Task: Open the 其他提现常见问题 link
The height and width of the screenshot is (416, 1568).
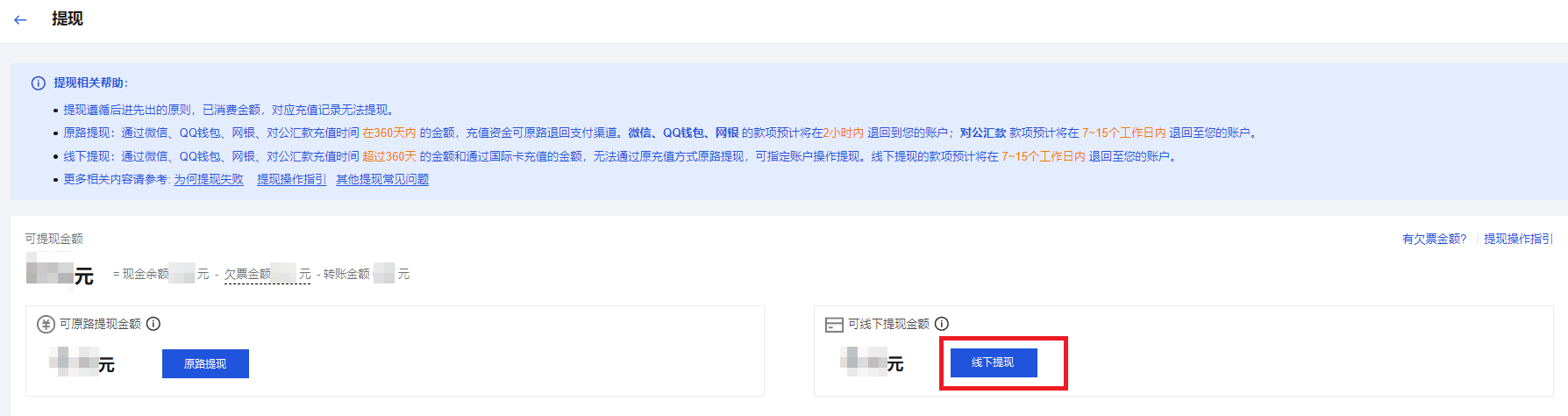Action: tap(382, 179)
